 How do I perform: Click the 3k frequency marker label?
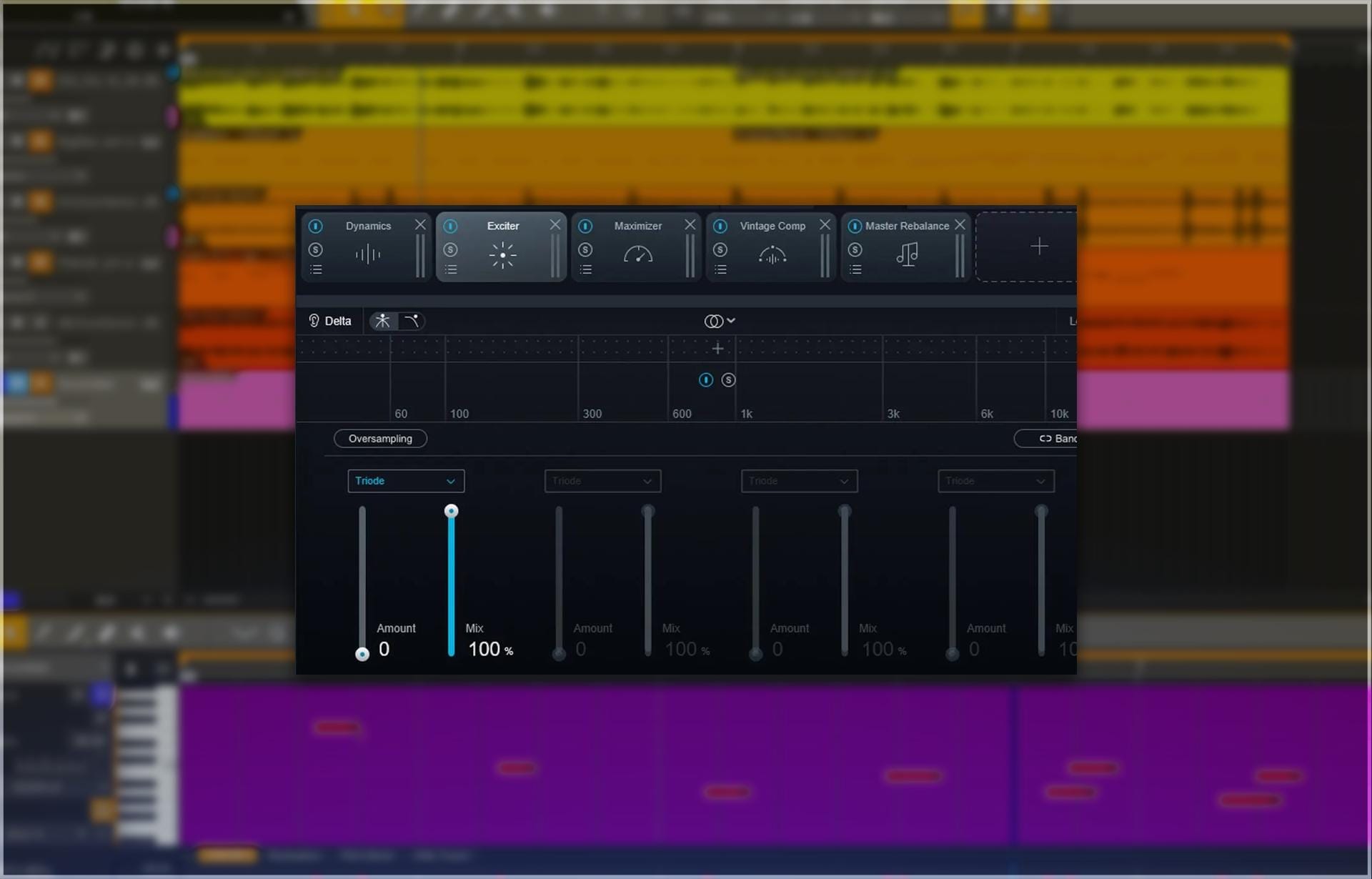893,414
